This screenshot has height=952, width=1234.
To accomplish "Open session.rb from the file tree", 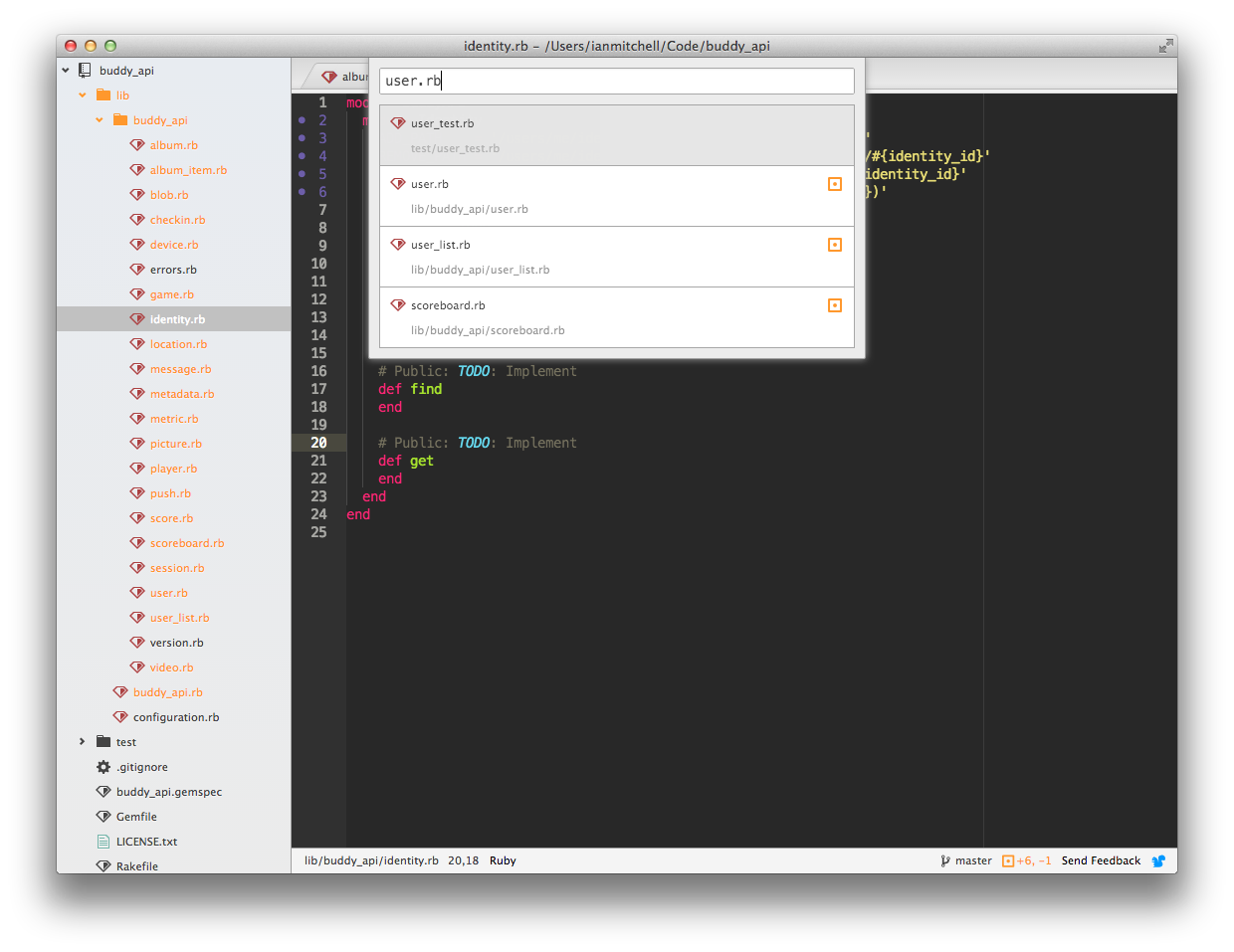I will (177, 568).
